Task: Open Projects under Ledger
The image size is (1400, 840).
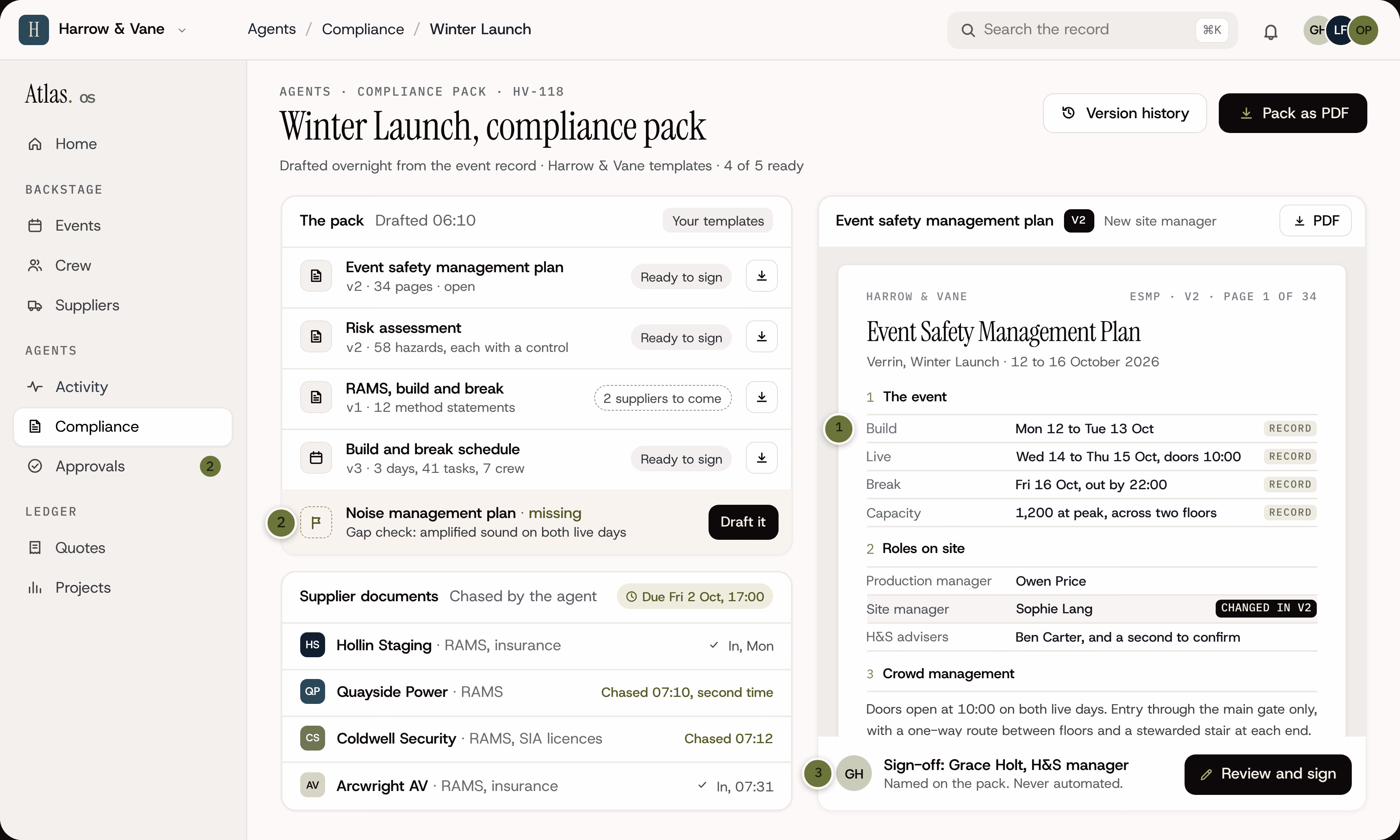Action: pos(123,588)
